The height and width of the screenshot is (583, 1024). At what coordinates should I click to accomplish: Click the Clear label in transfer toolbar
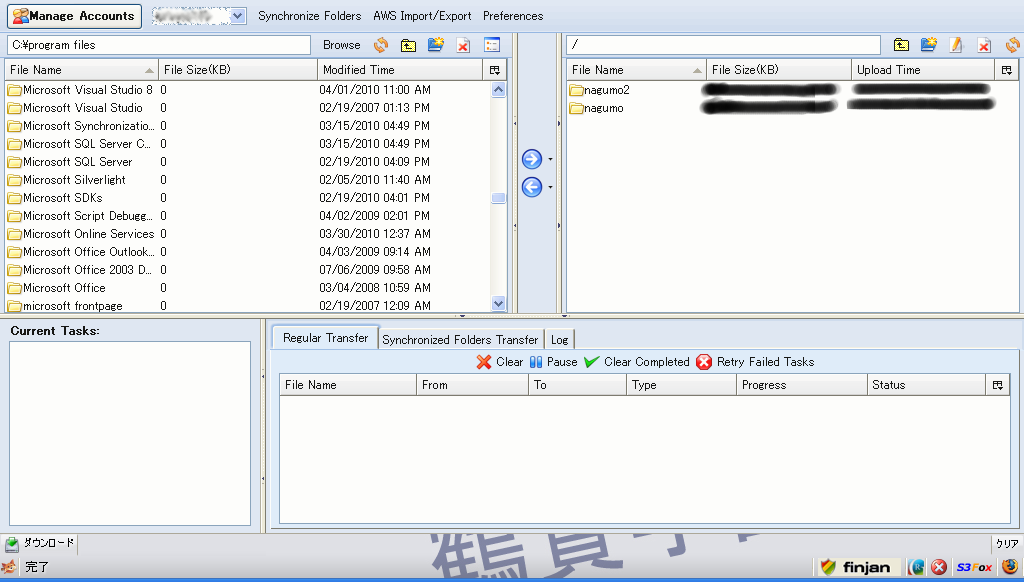point(509,362)
